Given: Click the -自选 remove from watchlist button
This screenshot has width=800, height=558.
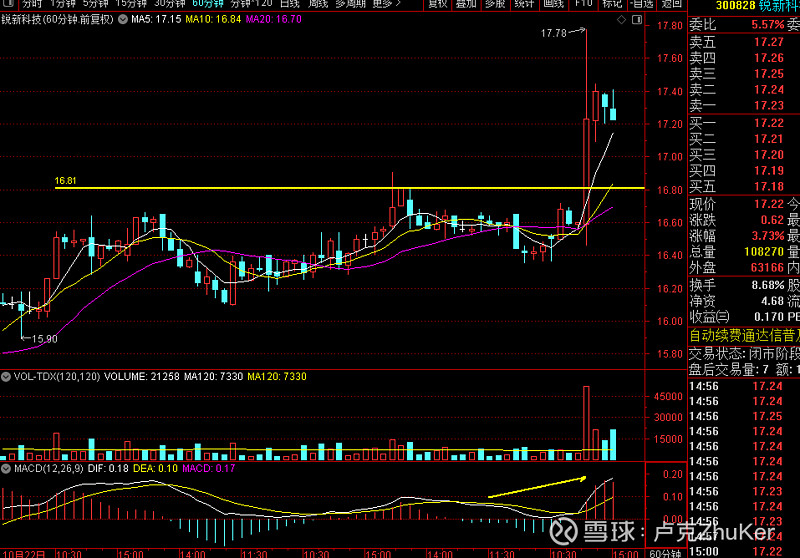Looking at the screenshot, I should point(642,4).
